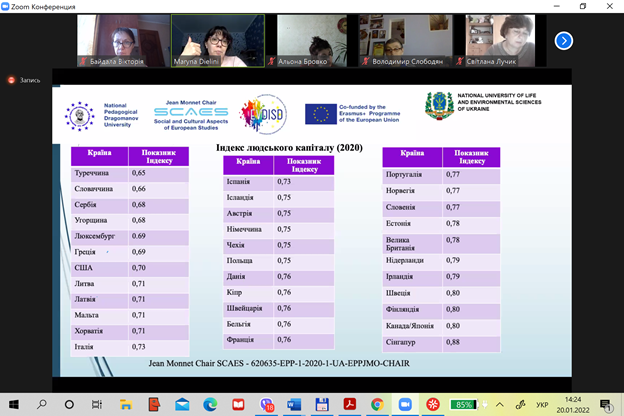Viewport: 624px width, 416px height.
Task: Click the Велика Британія table cell
Action: coord(412,244)
